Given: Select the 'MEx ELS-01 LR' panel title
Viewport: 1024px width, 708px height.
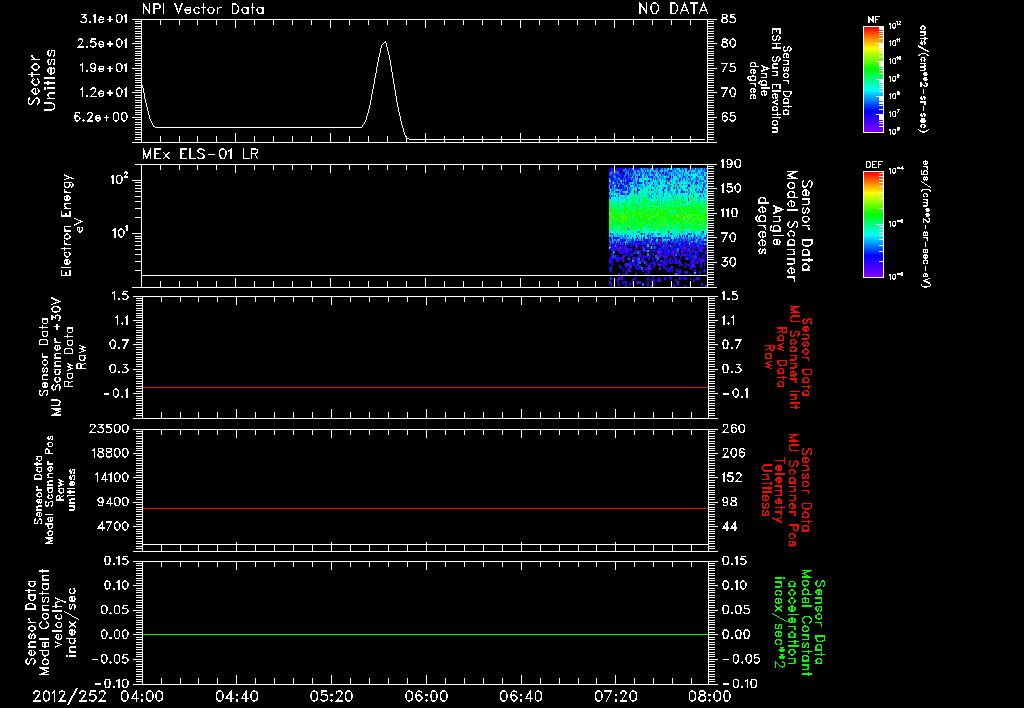Looking at the screenshot, I should [x=200, y=154].
